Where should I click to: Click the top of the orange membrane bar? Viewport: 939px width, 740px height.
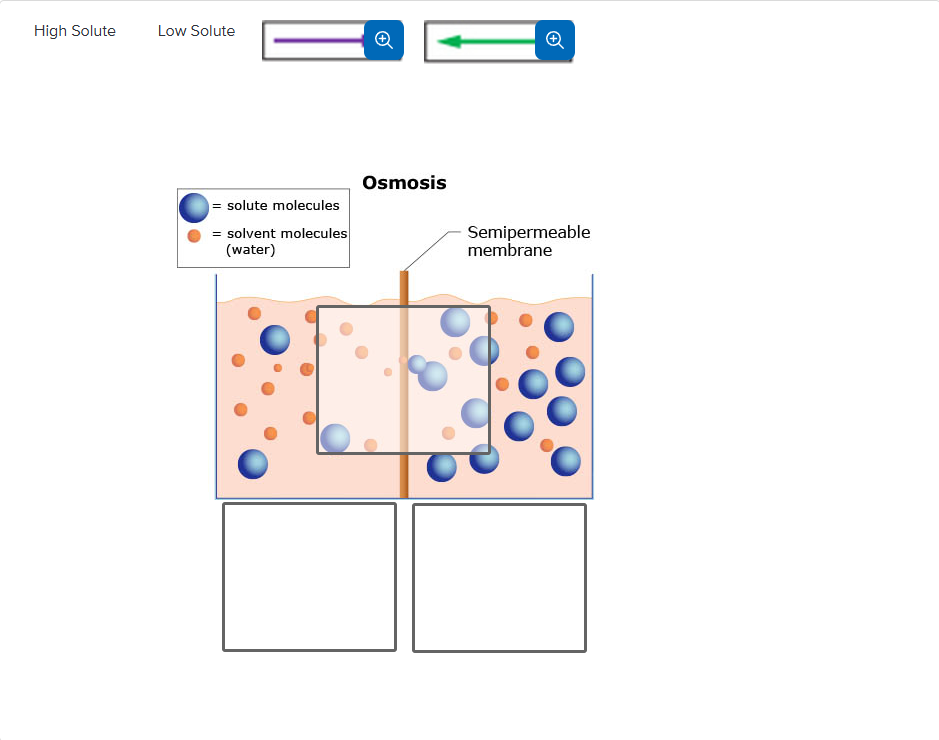(404, 276)
